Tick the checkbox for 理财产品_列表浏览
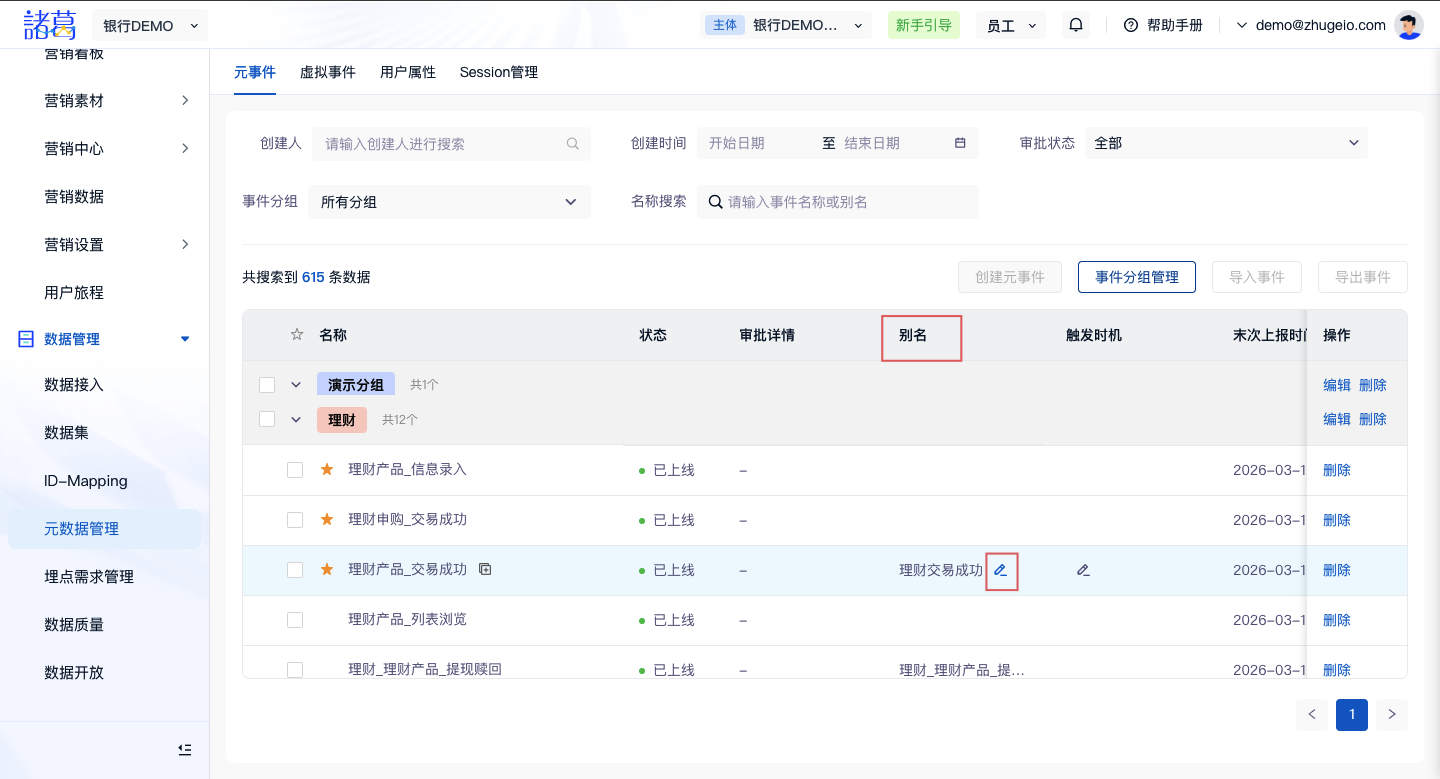Screen dimensions: 1440x779 point(295,620)
